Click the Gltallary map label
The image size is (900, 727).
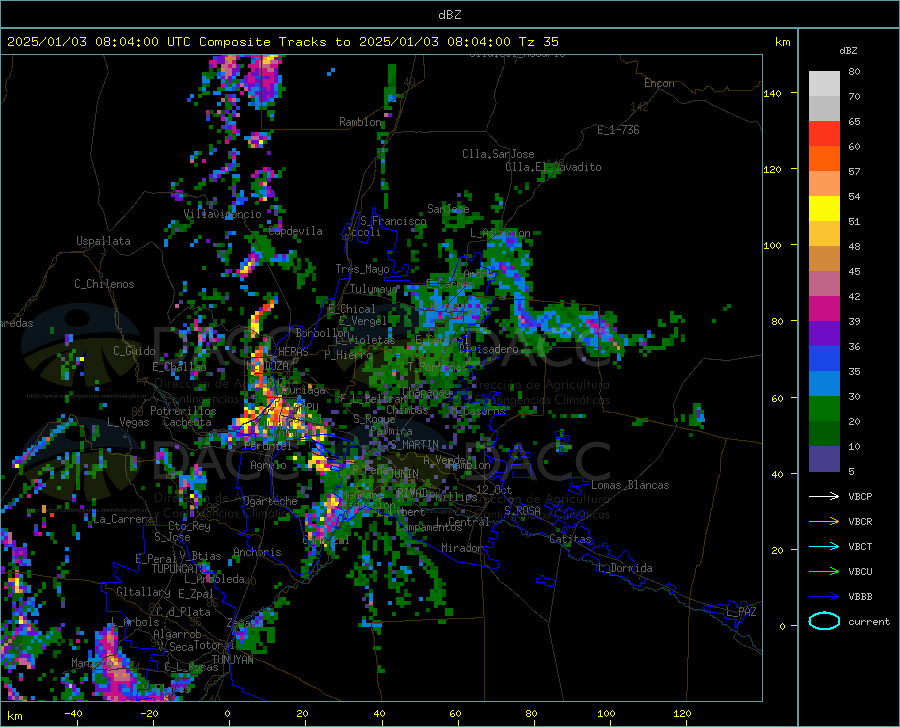143,592
